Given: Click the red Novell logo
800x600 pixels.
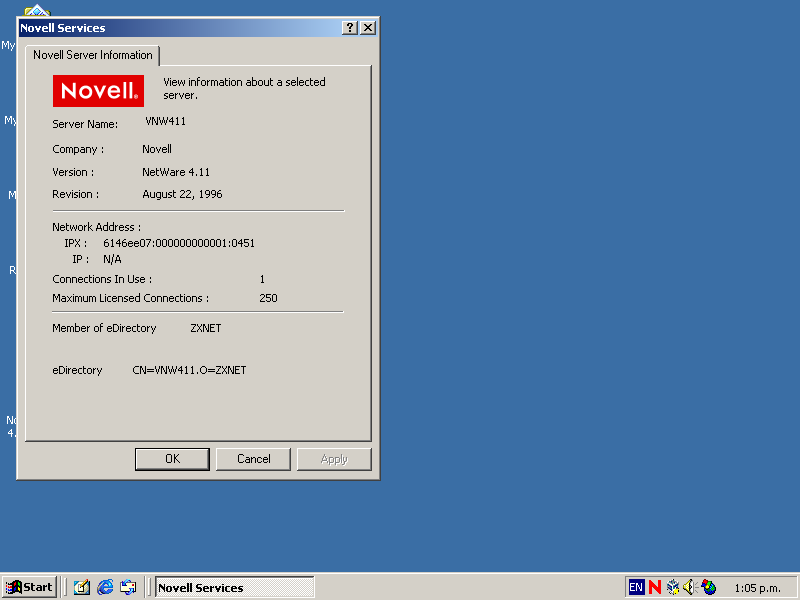Looking at the screenshot, I should click(x=98, y=91).
